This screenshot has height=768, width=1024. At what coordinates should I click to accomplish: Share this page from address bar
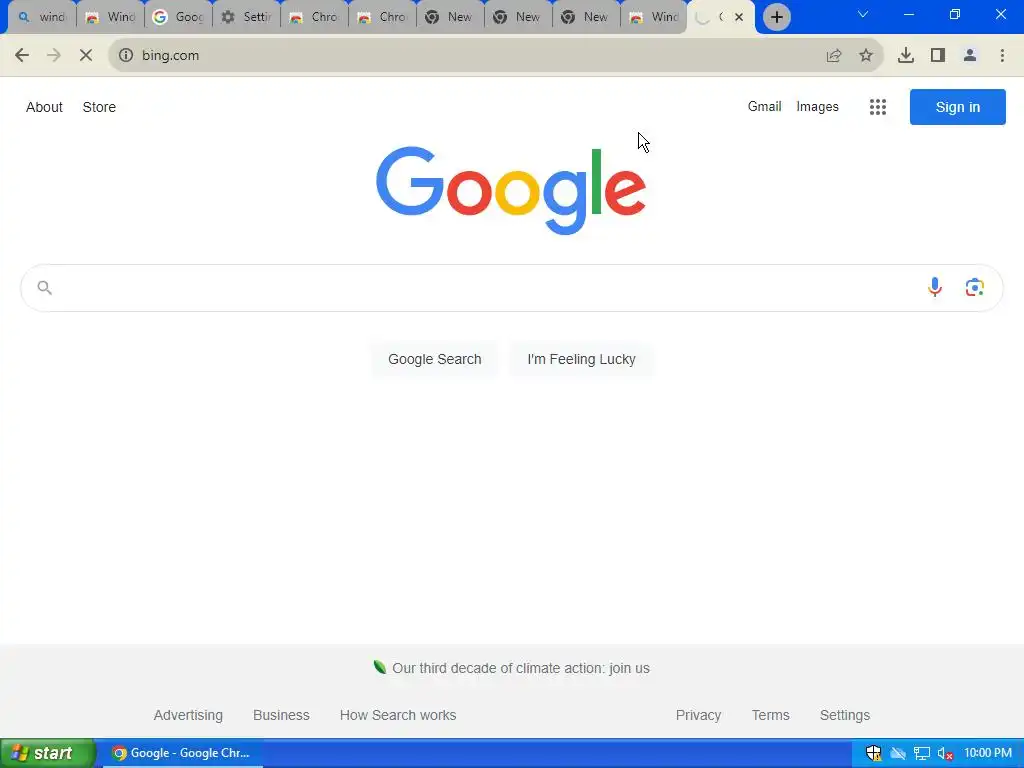point(834,56)
